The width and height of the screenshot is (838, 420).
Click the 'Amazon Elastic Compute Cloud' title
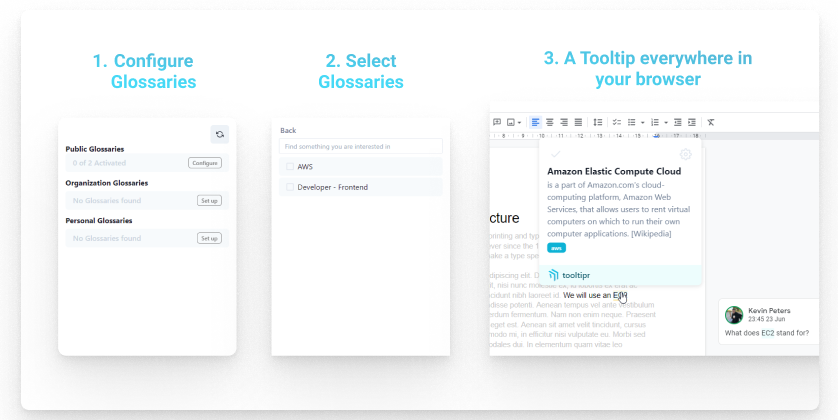click(x=614, y=172)
